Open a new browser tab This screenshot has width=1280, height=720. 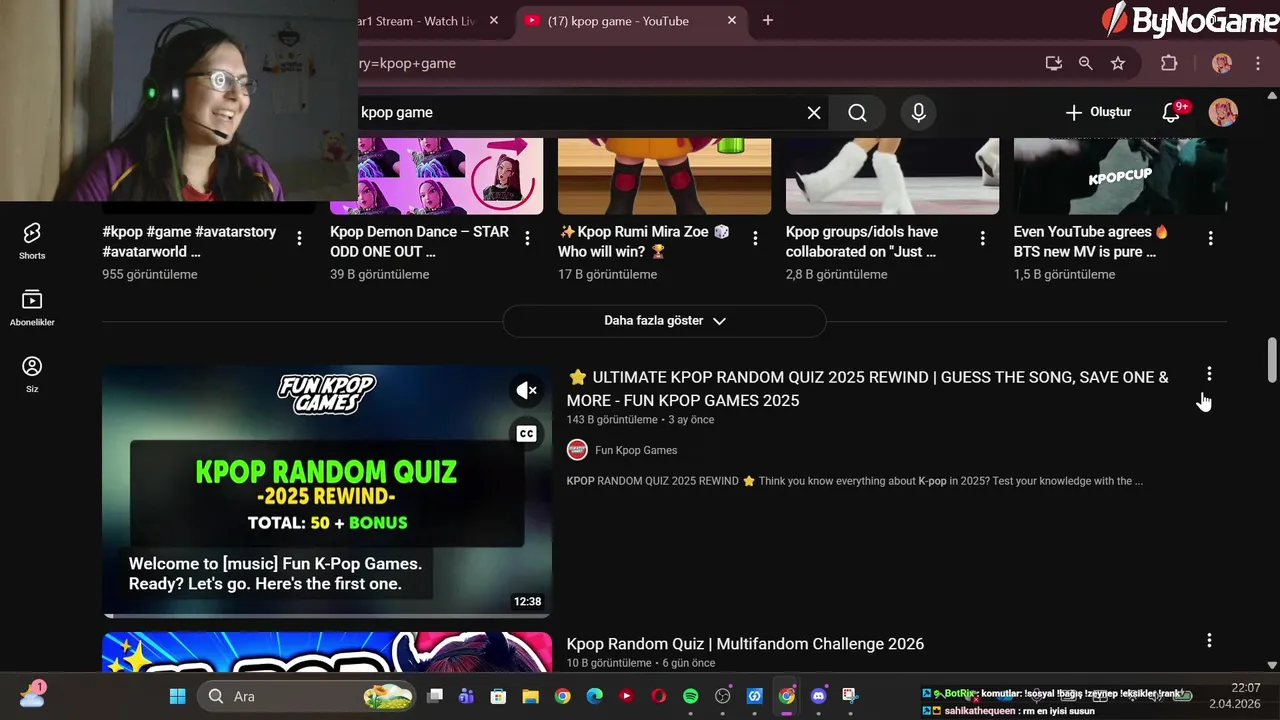click(768, 20)
